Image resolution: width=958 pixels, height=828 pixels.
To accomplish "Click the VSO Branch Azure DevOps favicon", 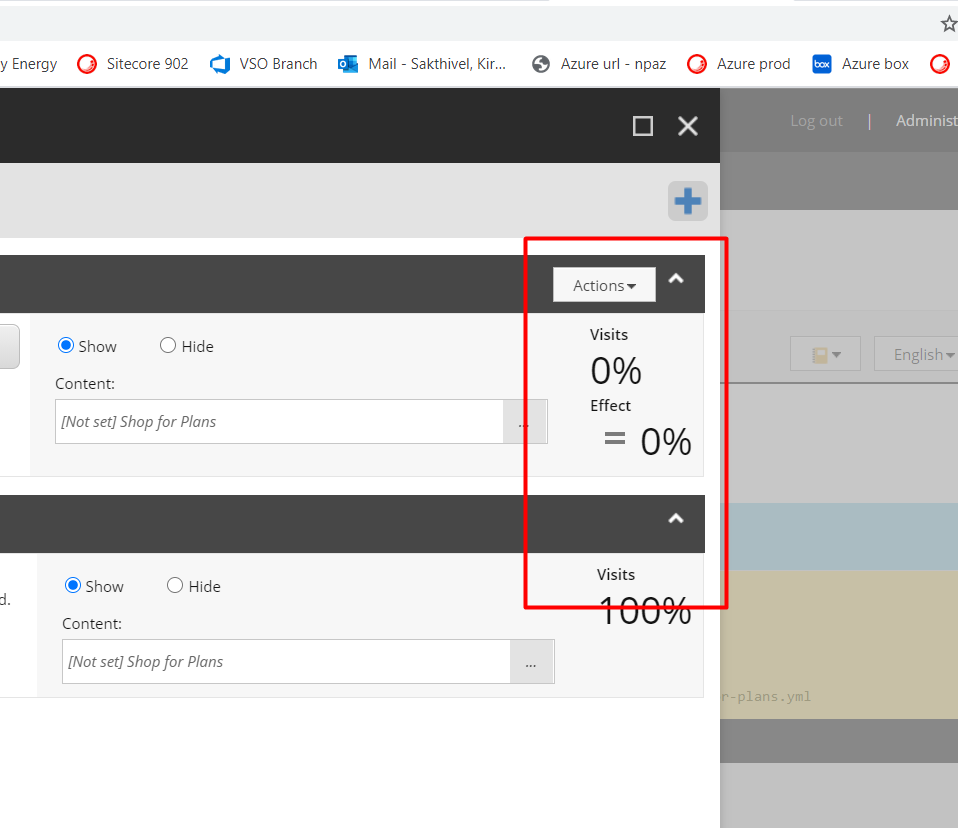I will click(220, 64).
